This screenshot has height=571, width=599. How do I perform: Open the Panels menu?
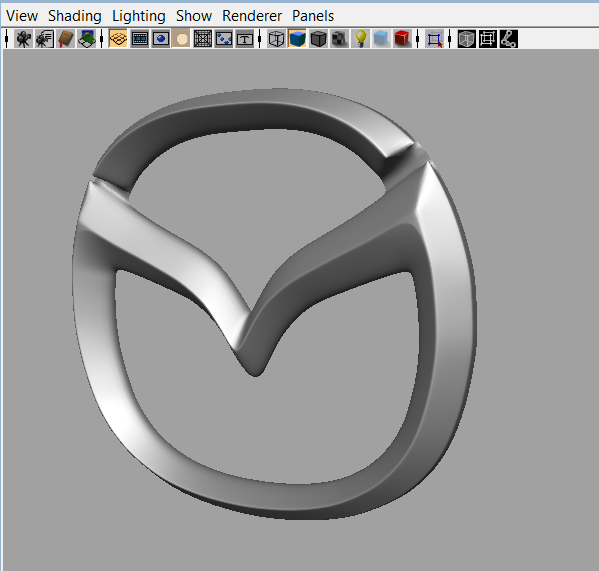pyautogui.click(x=313, y=16)
